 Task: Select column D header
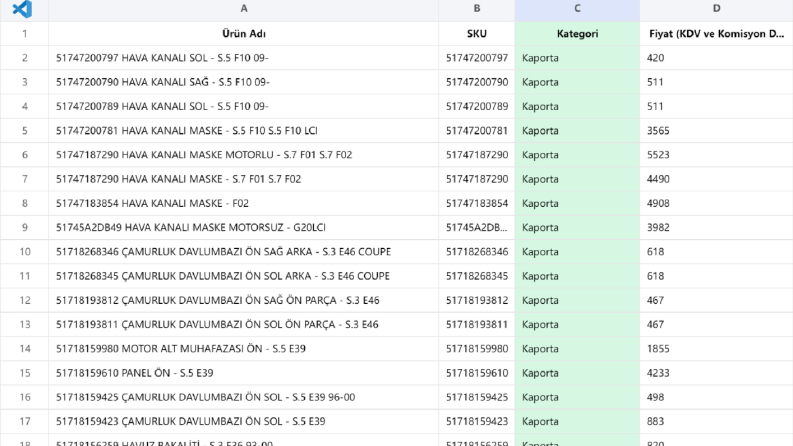[716, 9]
